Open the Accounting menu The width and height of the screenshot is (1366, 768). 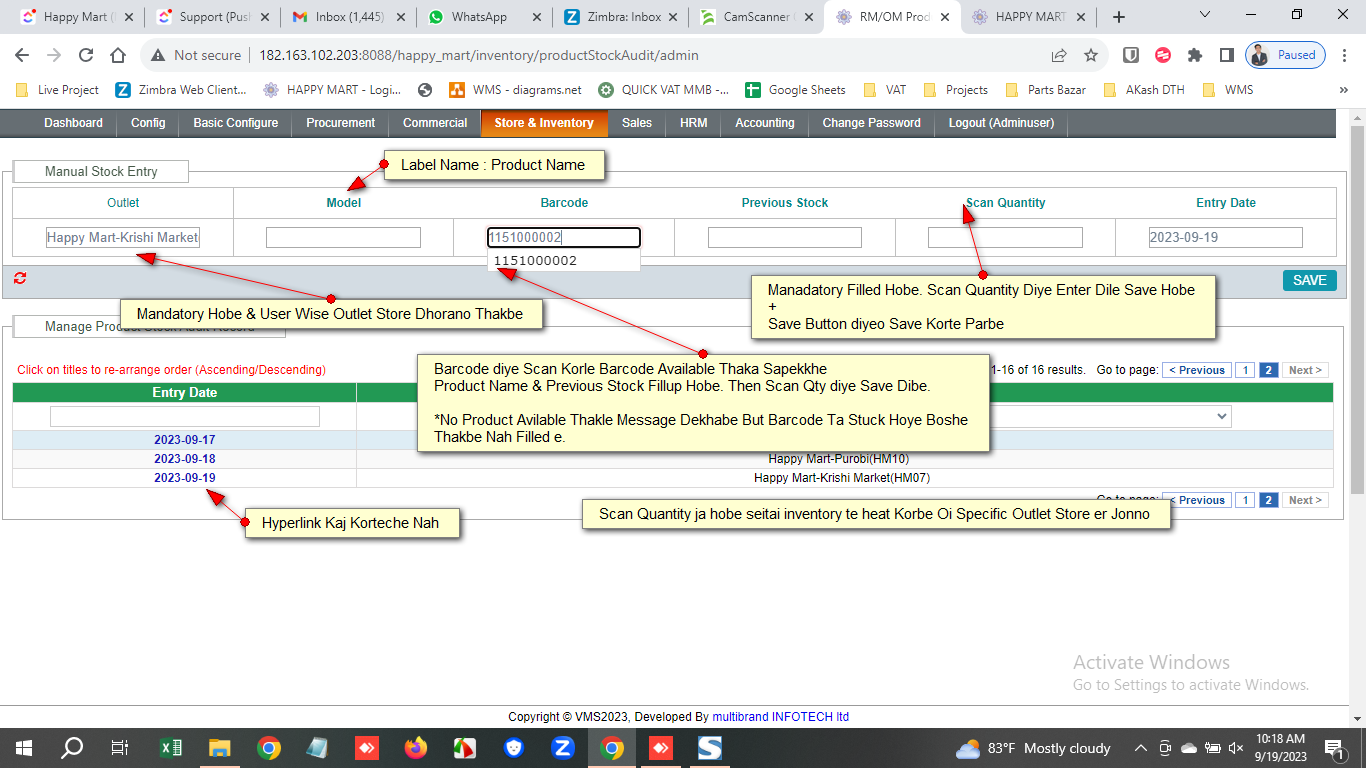click(765, 123)
